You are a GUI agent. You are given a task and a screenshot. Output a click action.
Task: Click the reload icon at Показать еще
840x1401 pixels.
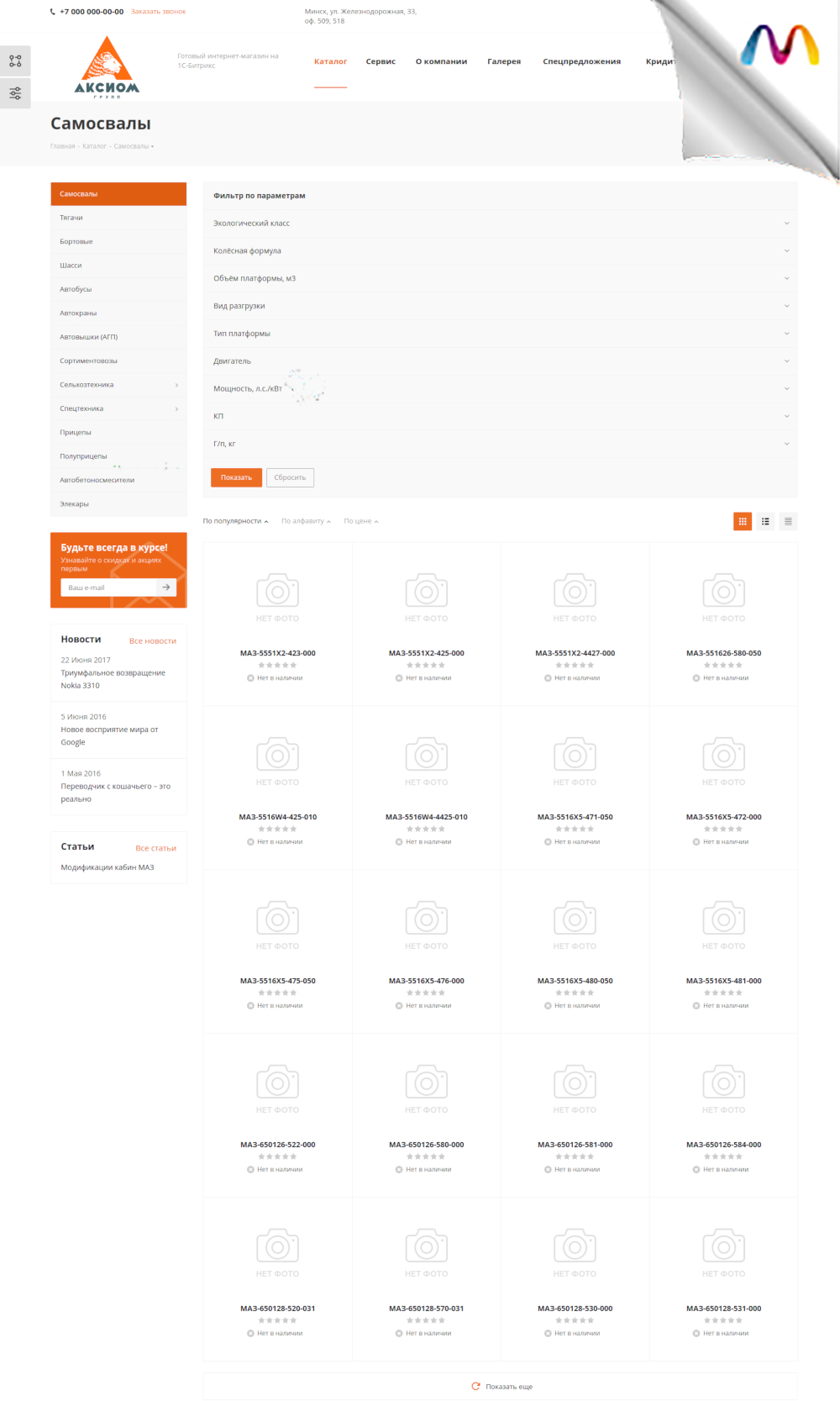(x=476, y=1386)
